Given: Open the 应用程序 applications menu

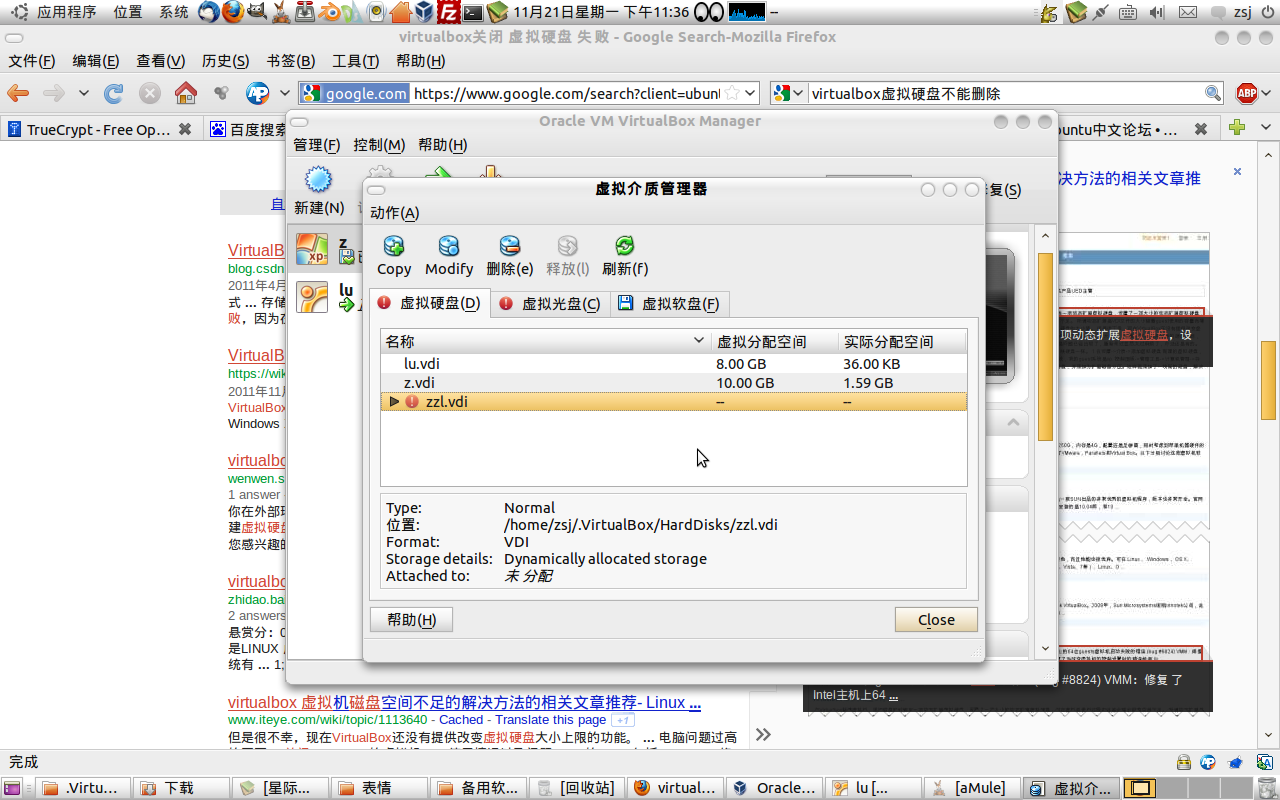Looking at the screenshot, I should [x=66, y=12].
